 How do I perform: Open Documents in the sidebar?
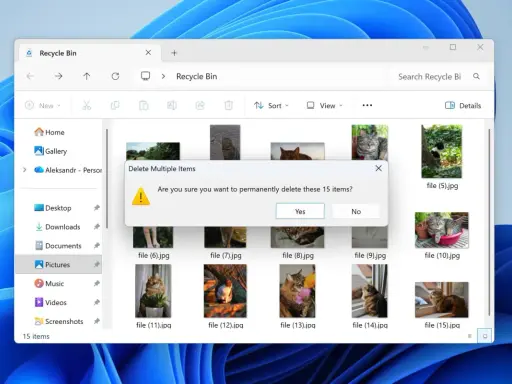[x=58, y=246]
